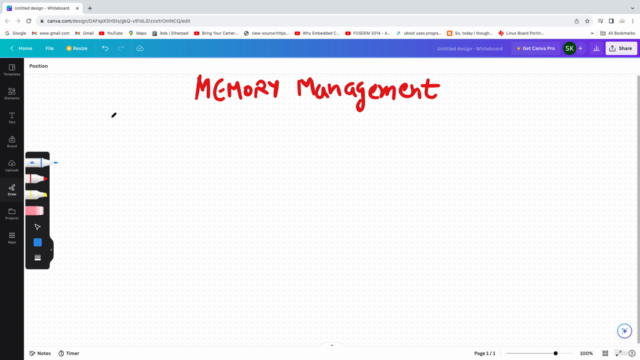The image size is (640, 360).
Task: Select the pink eraser tool
Action: (35, 211)
